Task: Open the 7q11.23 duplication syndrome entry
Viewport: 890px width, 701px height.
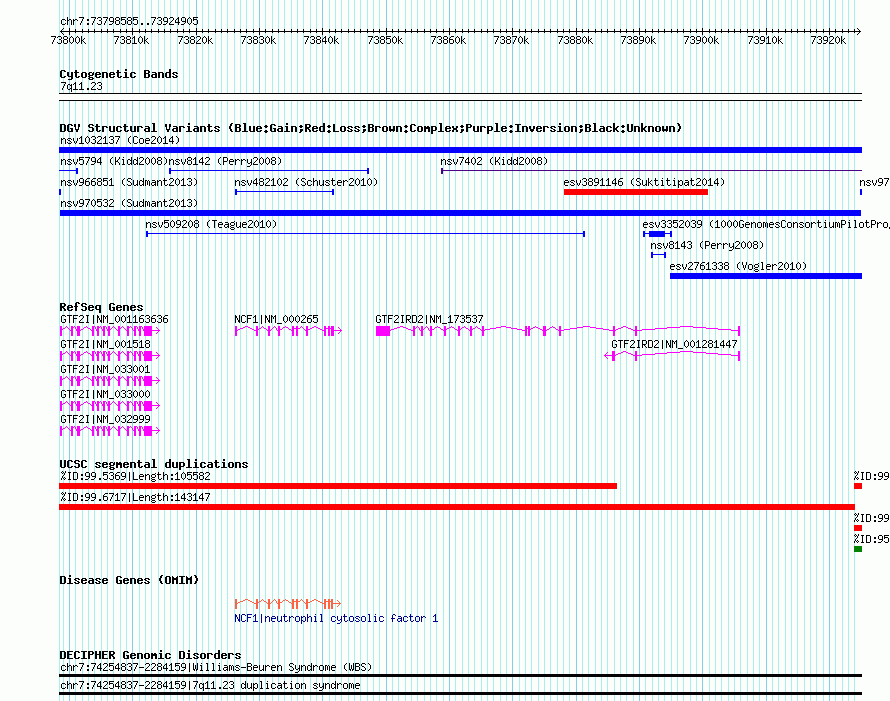Action: (210, 686)
